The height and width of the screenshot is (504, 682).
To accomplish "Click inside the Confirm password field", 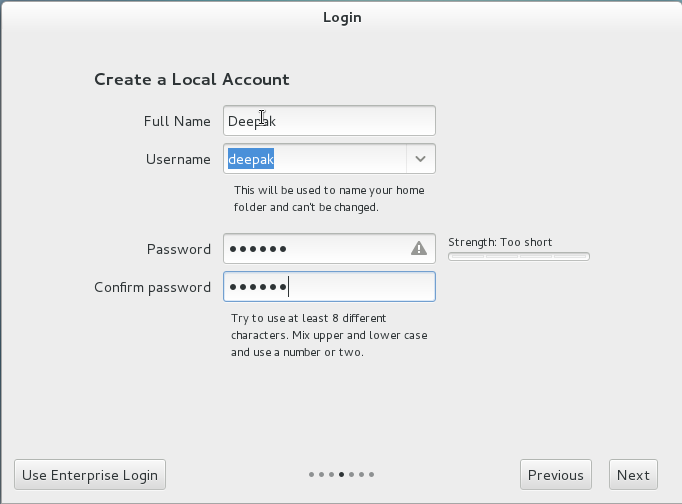I will pos(329,287).
